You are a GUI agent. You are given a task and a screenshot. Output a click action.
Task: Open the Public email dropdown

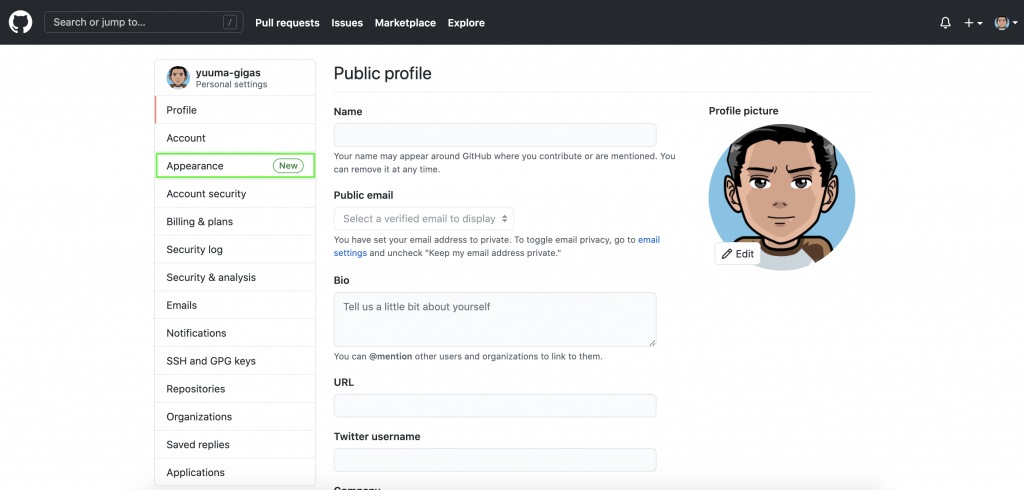click(424, 219)
